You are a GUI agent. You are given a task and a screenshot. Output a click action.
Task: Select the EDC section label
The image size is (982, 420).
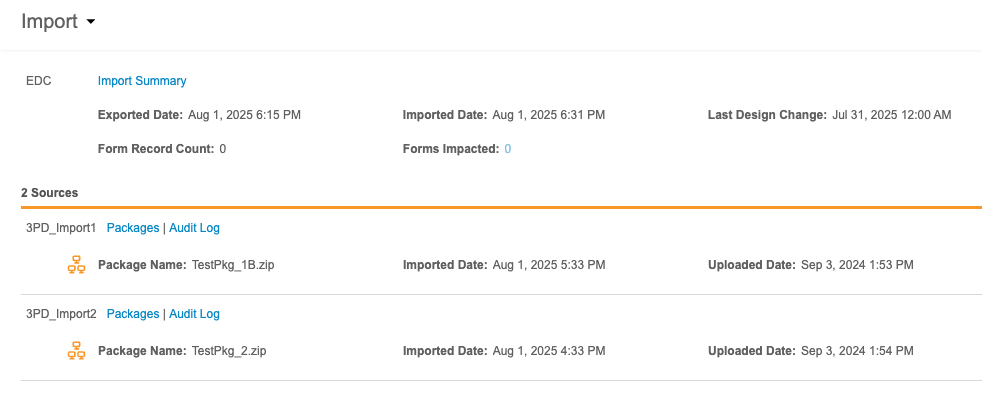tap(39, 81)
